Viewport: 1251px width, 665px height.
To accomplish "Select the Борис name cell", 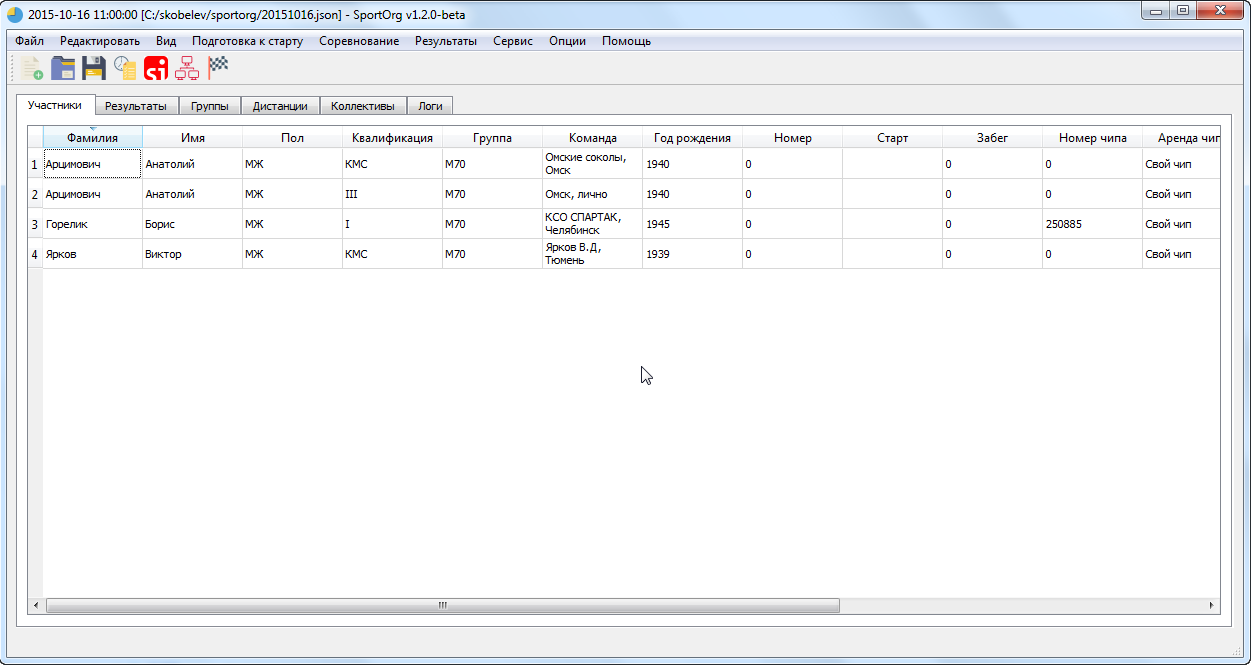I will click(192, 224).
